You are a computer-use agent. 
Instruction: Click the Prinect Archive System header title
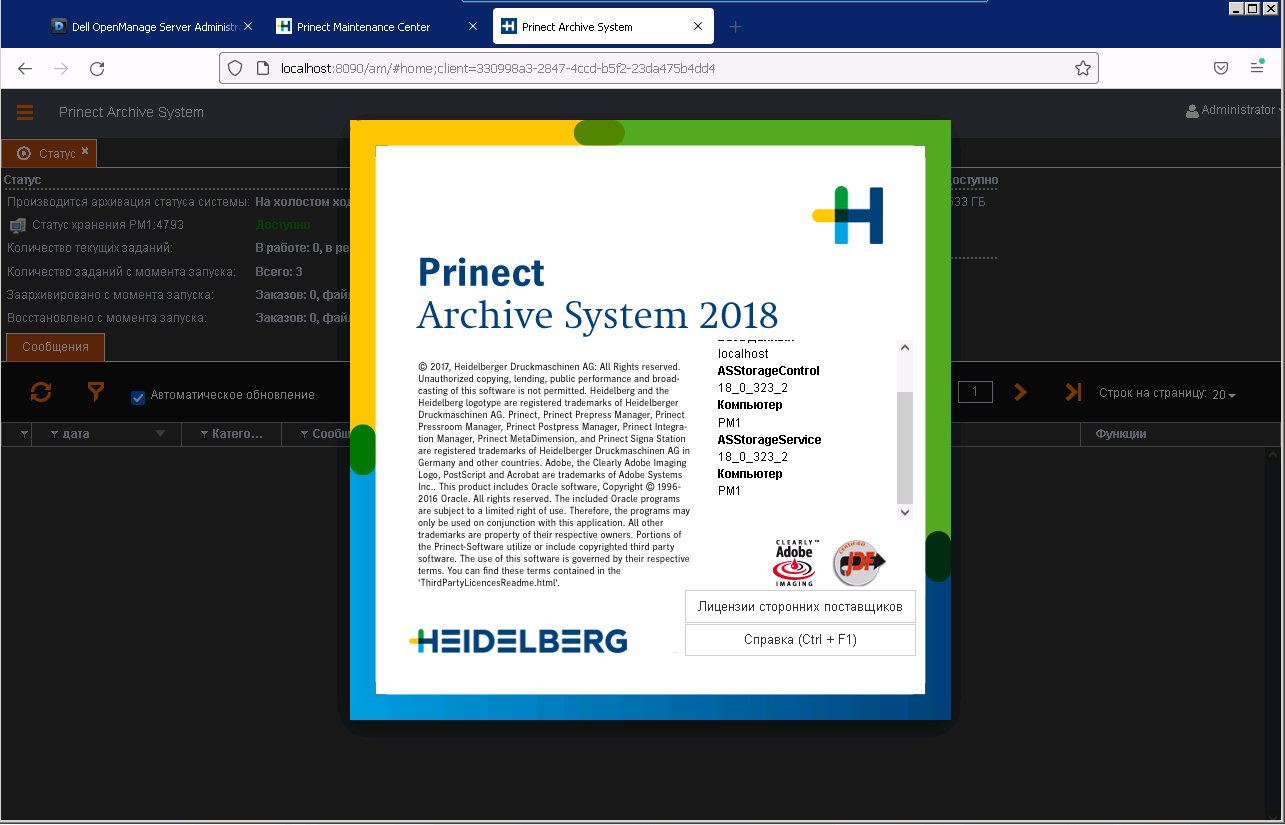coord(131,112)
